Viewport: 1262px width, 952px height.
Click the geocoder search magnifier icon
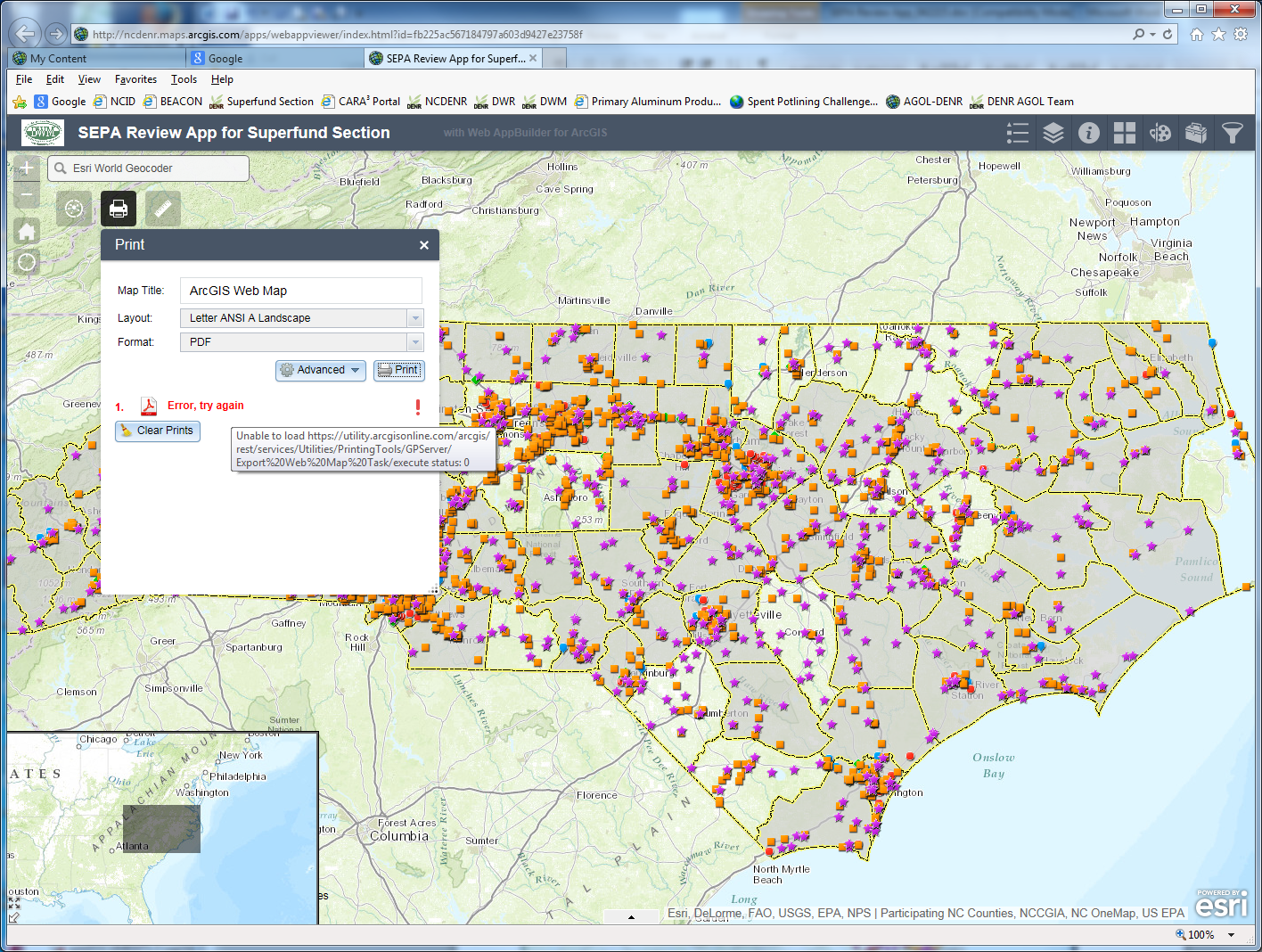click(61, 168)
